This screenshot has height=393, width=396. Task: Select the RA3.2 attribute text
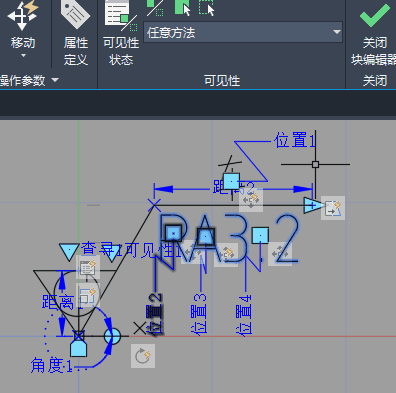click(x=229, y=239)
